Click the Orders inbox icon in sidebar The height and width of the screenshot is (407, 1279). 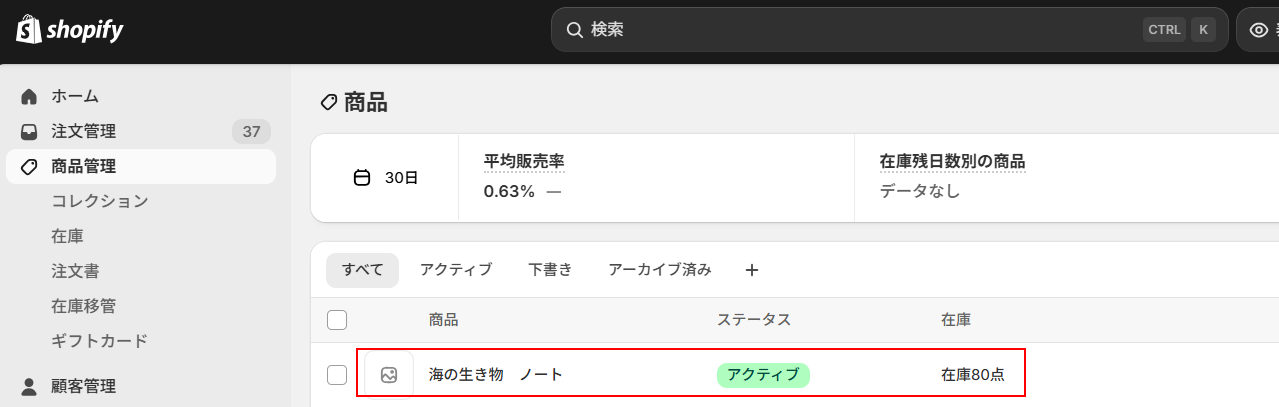coord(29,132)
